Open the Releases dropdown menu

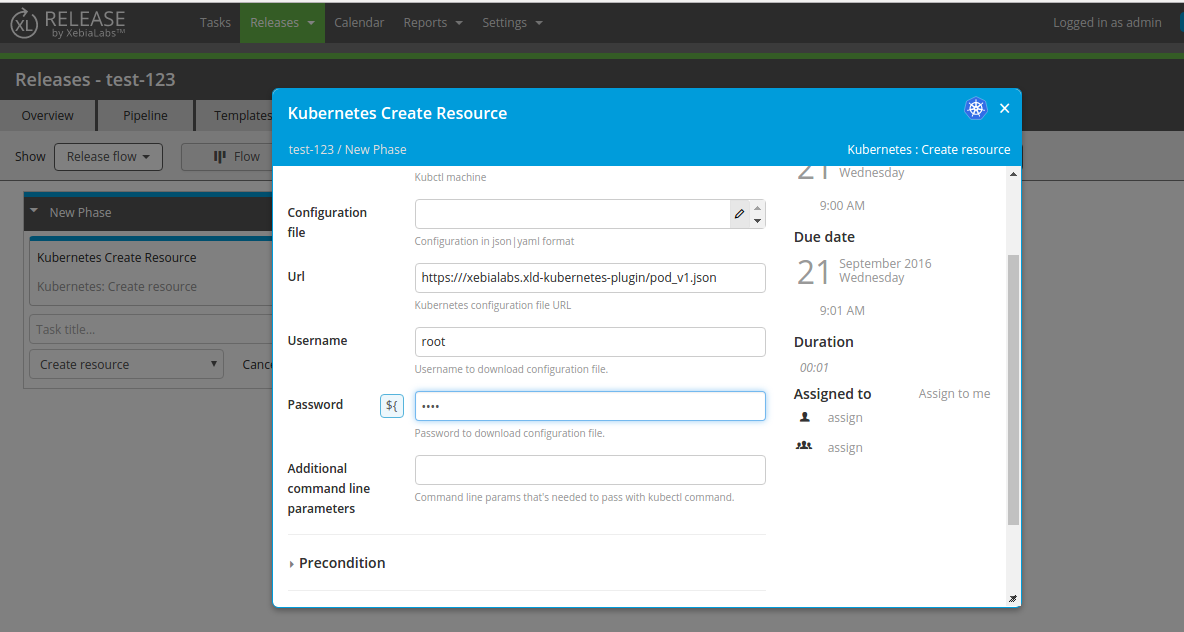tap(282, 23)
